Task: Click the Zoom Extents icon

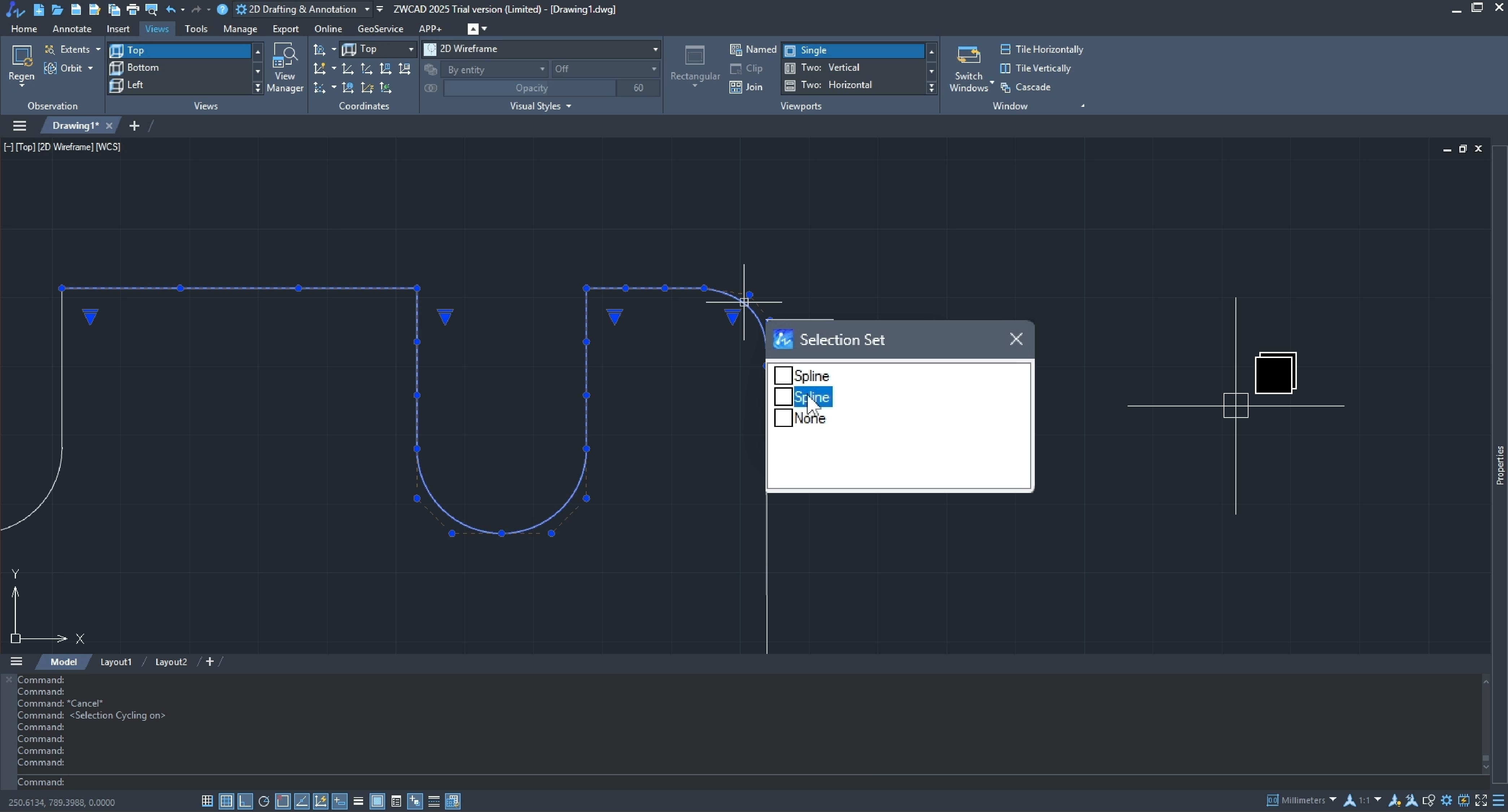Action: point(50,49)
